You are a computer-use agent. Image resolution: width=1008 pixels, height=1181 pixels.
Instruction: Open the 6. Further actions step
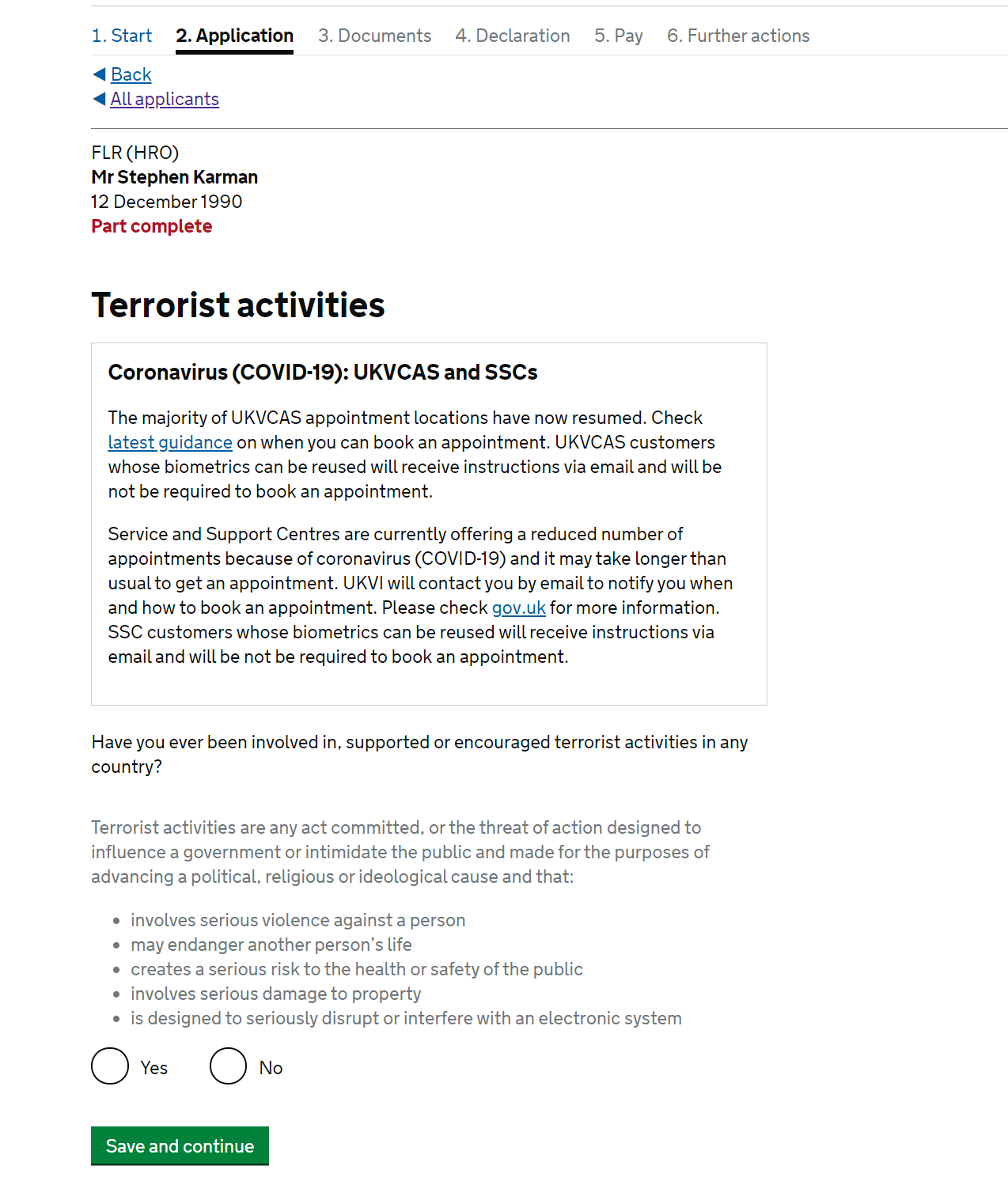(x=738, y=36)
